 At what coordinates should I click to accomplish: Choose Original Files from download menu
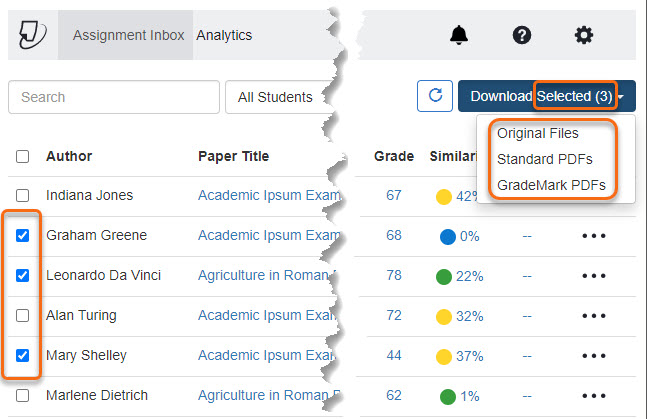[537, 133]
